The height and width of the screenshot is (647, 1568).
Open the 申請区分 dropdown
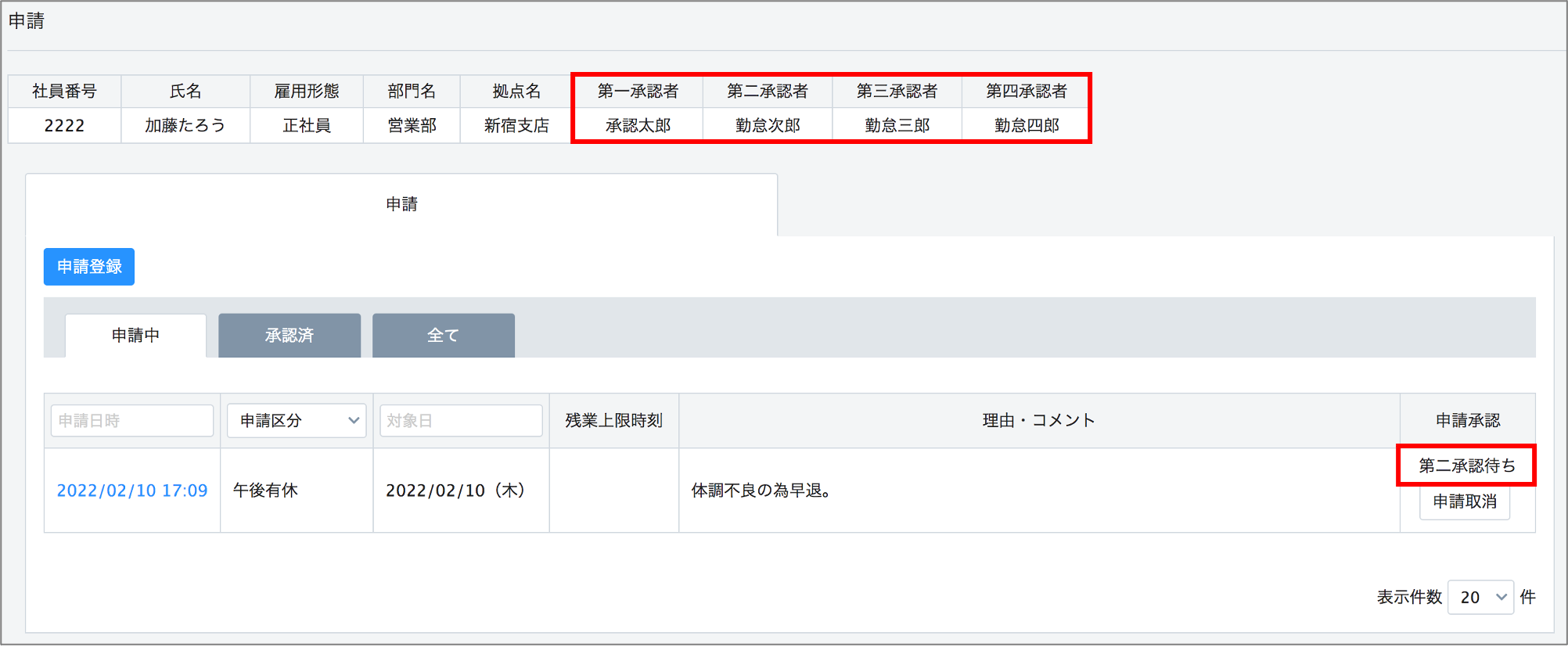click(x=297, y=421)
